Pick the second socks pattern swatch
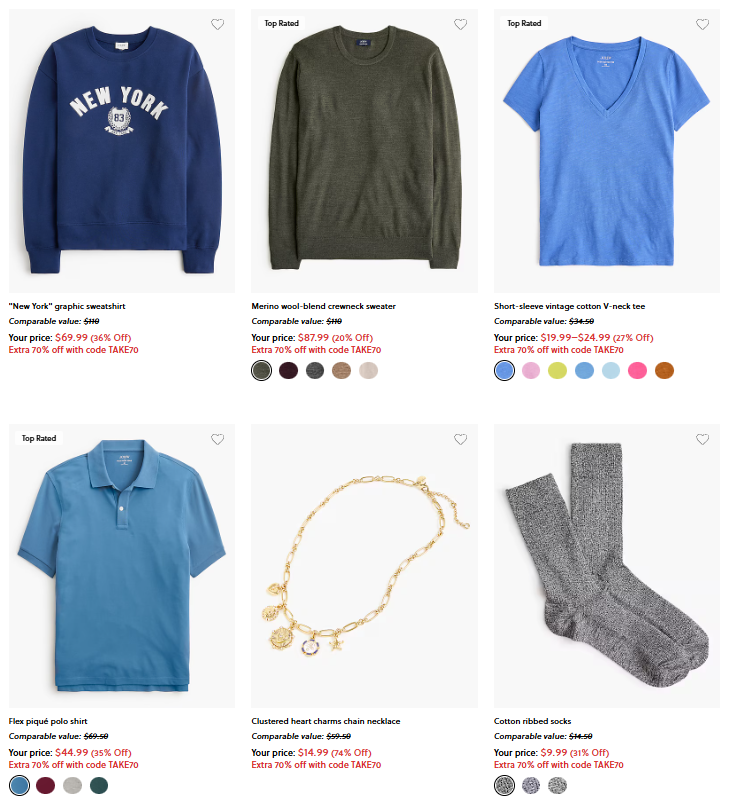Screen dimensions: 733x806 click(x=531, y=785)
